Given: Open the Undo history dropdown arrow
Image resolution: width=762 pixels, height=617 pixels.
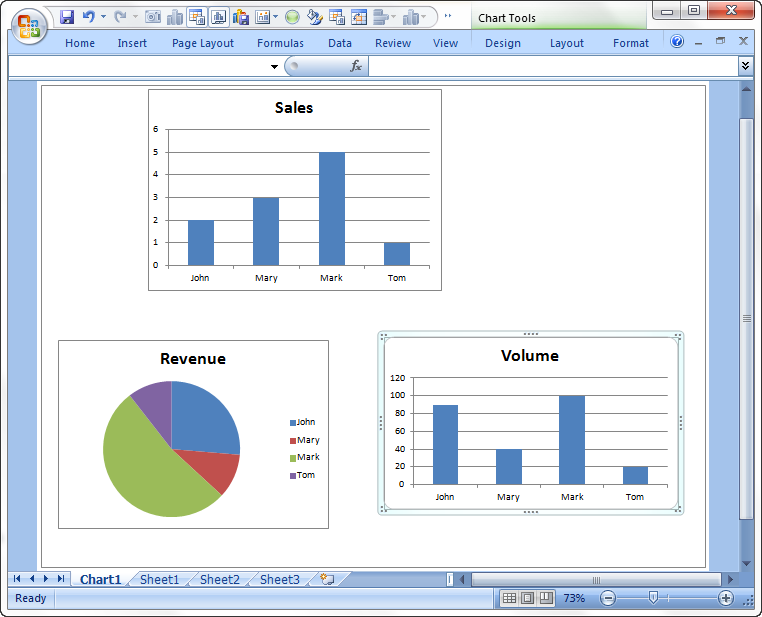Looking at the screenshot, I should pos(103,17).
